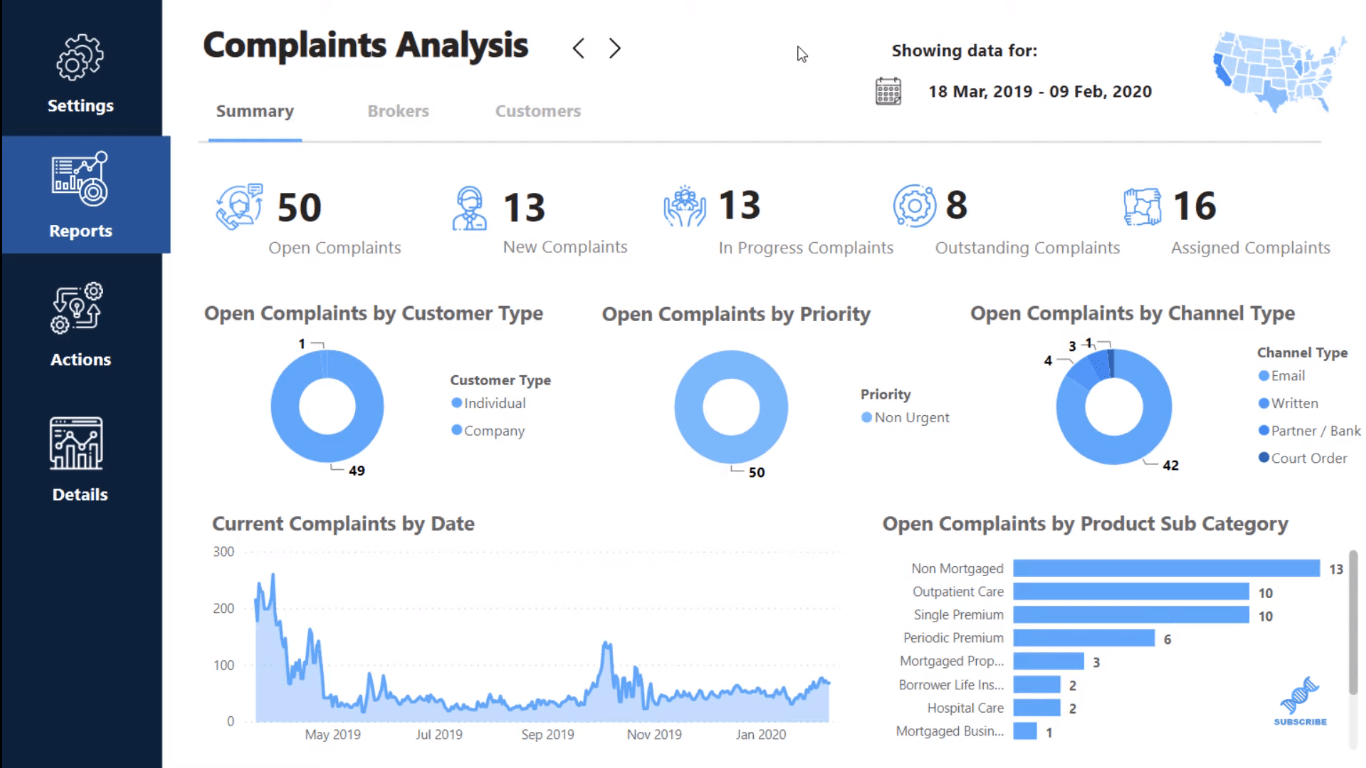The image size is (1366, 768).
Task: Open the Reports sidebar icon
Action: pyautogui.click(x=80, y=179)
